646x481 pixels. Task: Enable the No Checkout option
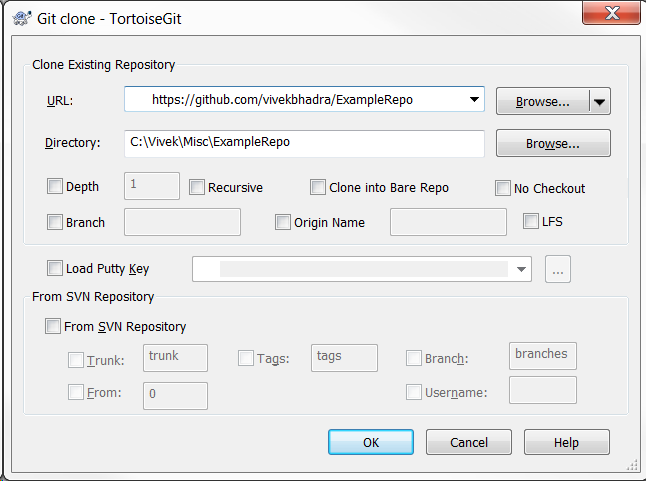tap(503, 188)
